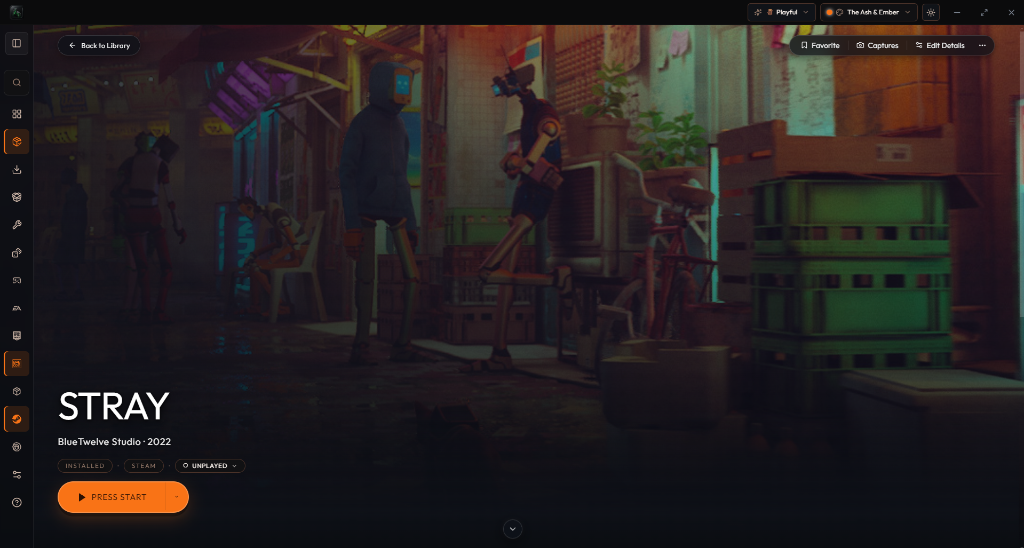
Task: Toggle the sidebar panel icon
Action: [x=17, y=44]
